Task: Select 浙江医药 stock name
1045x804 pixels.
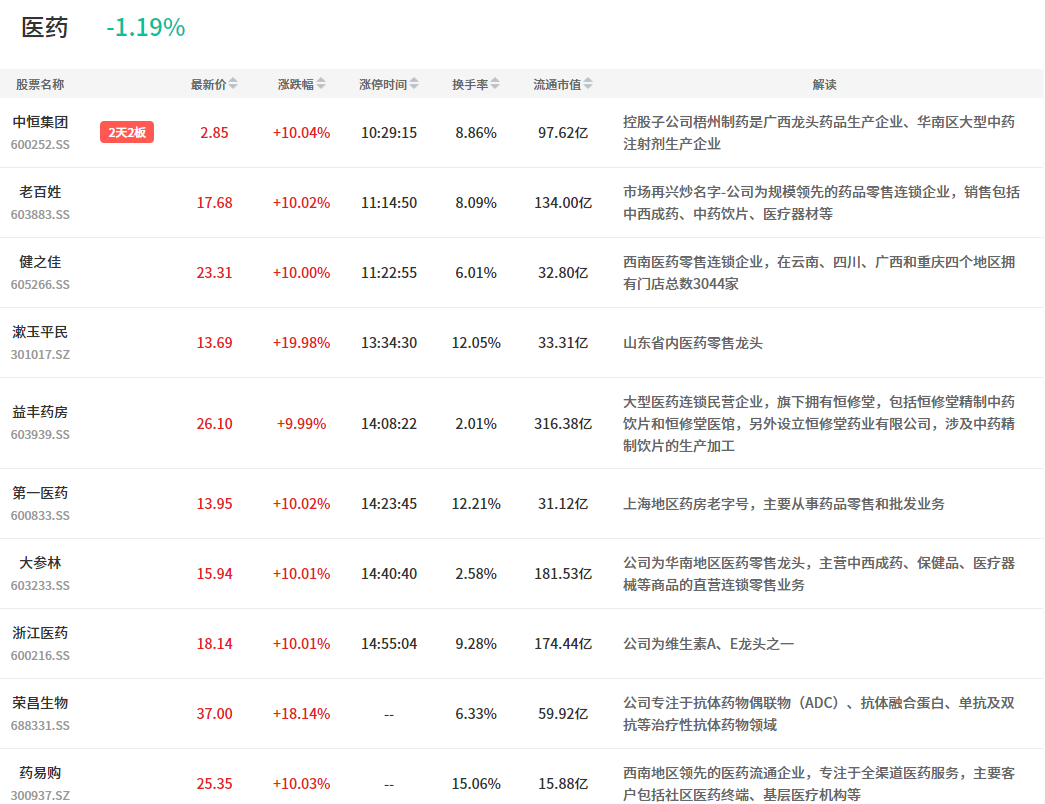Action: (40, 633)
